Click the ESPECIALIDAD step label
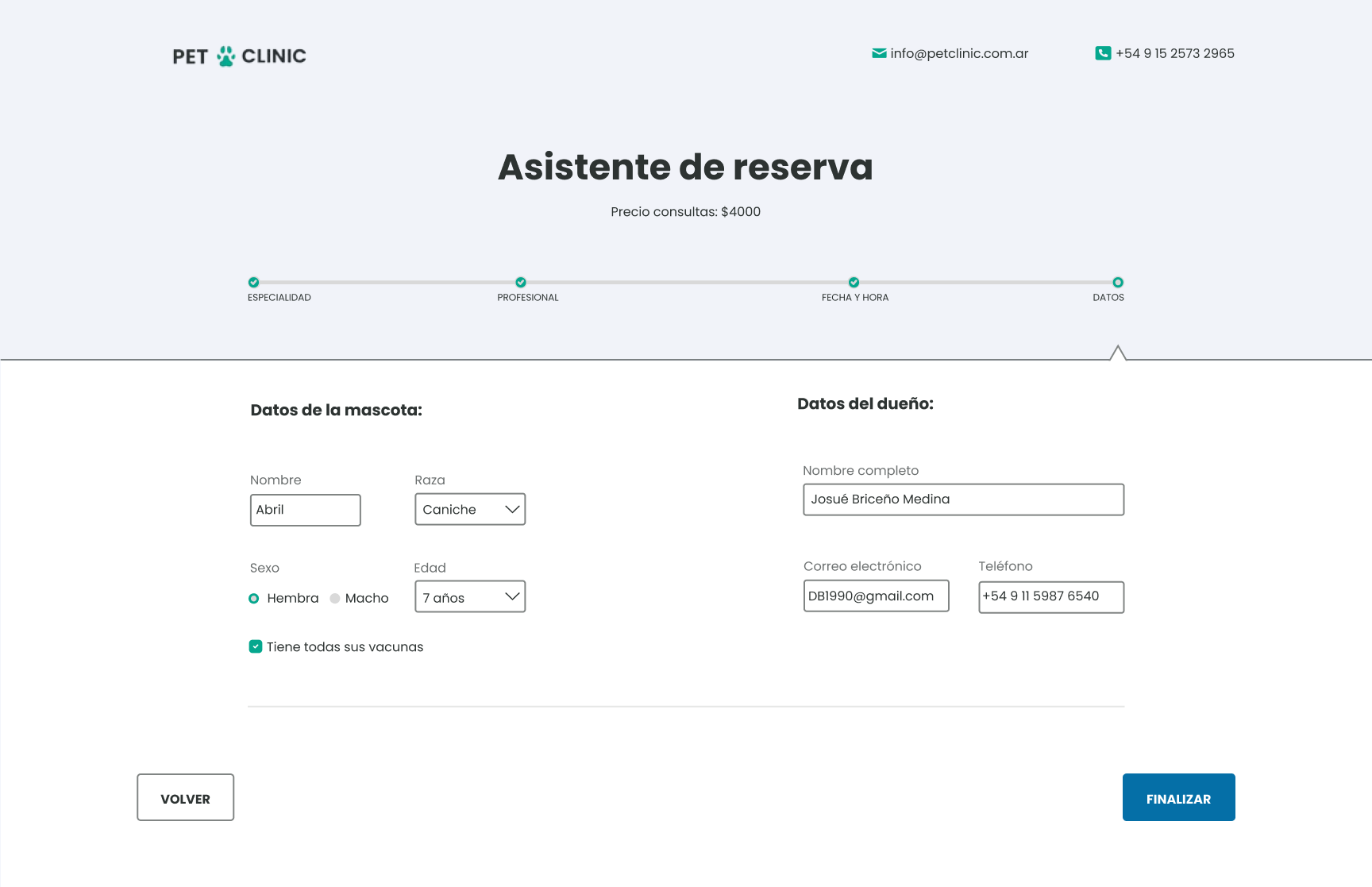 pyautogui.click(x=279, y=298)
